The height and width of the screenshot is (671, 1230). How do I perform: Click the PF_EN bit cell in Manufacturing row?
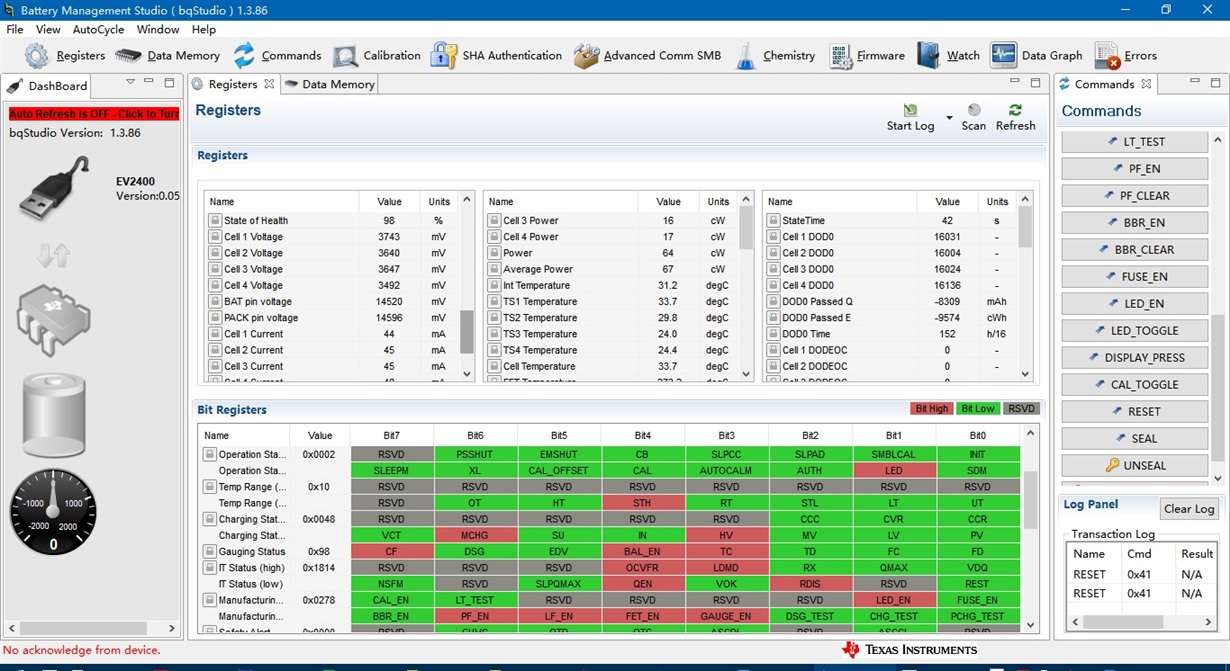[x=475, y=616]
